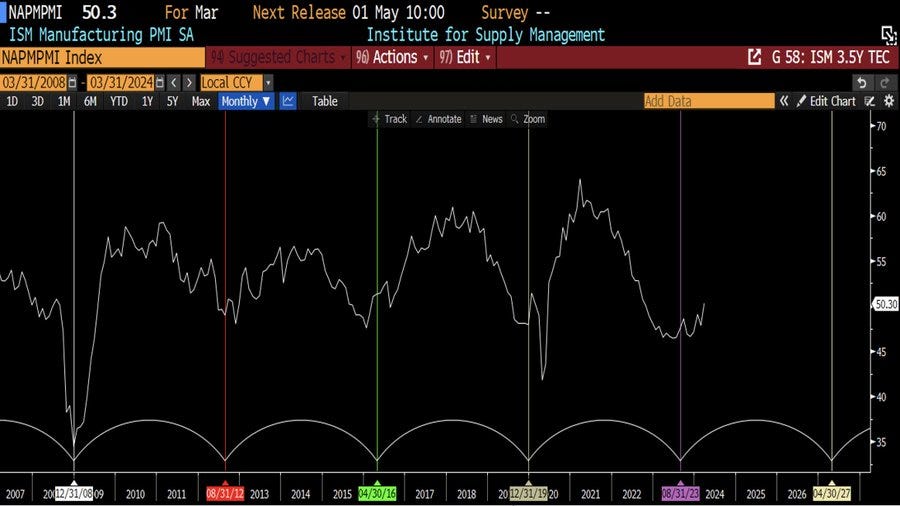Show News overlay on the chart
900x506 pixels.
(x=485, y=119)
